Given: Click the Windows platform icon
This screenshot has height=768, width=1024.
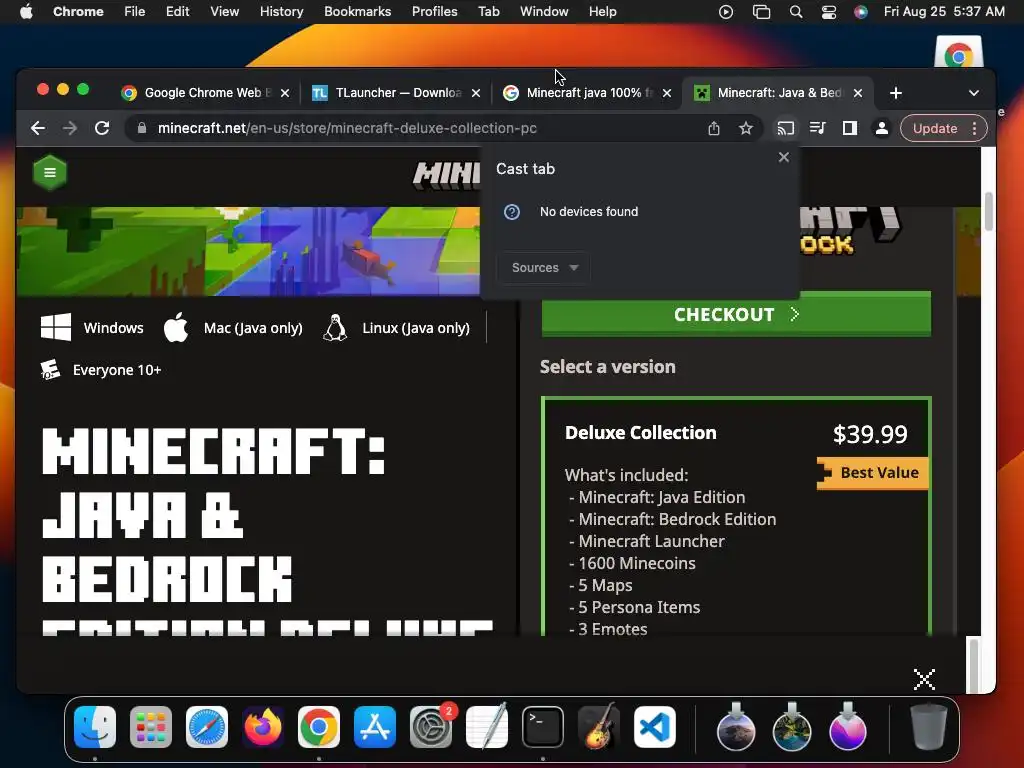Looking at the screenshot, I should (x=56, y=327).
